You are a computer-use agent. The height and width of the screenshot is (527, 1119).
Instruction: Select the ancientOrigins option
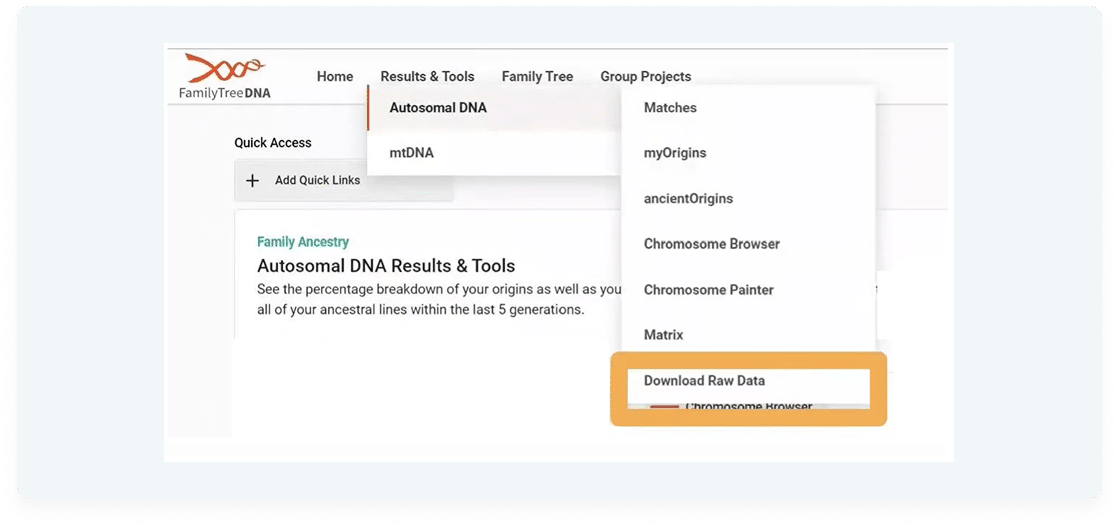coord(688,199)
